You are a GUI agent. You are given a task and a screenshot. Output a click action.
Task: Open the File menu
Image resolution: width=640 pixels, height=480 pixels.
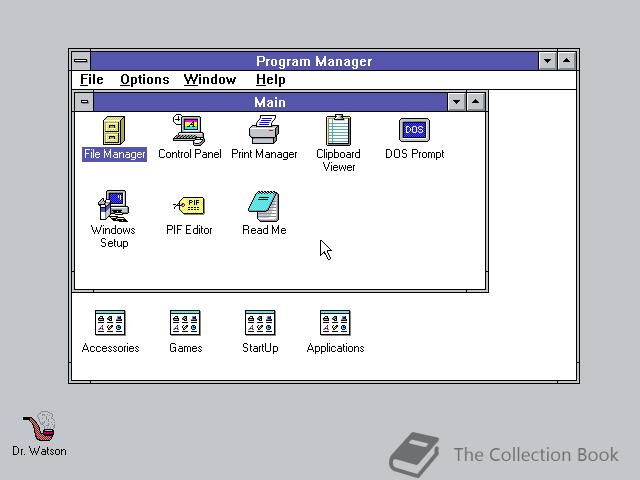(x=91, y=80)
